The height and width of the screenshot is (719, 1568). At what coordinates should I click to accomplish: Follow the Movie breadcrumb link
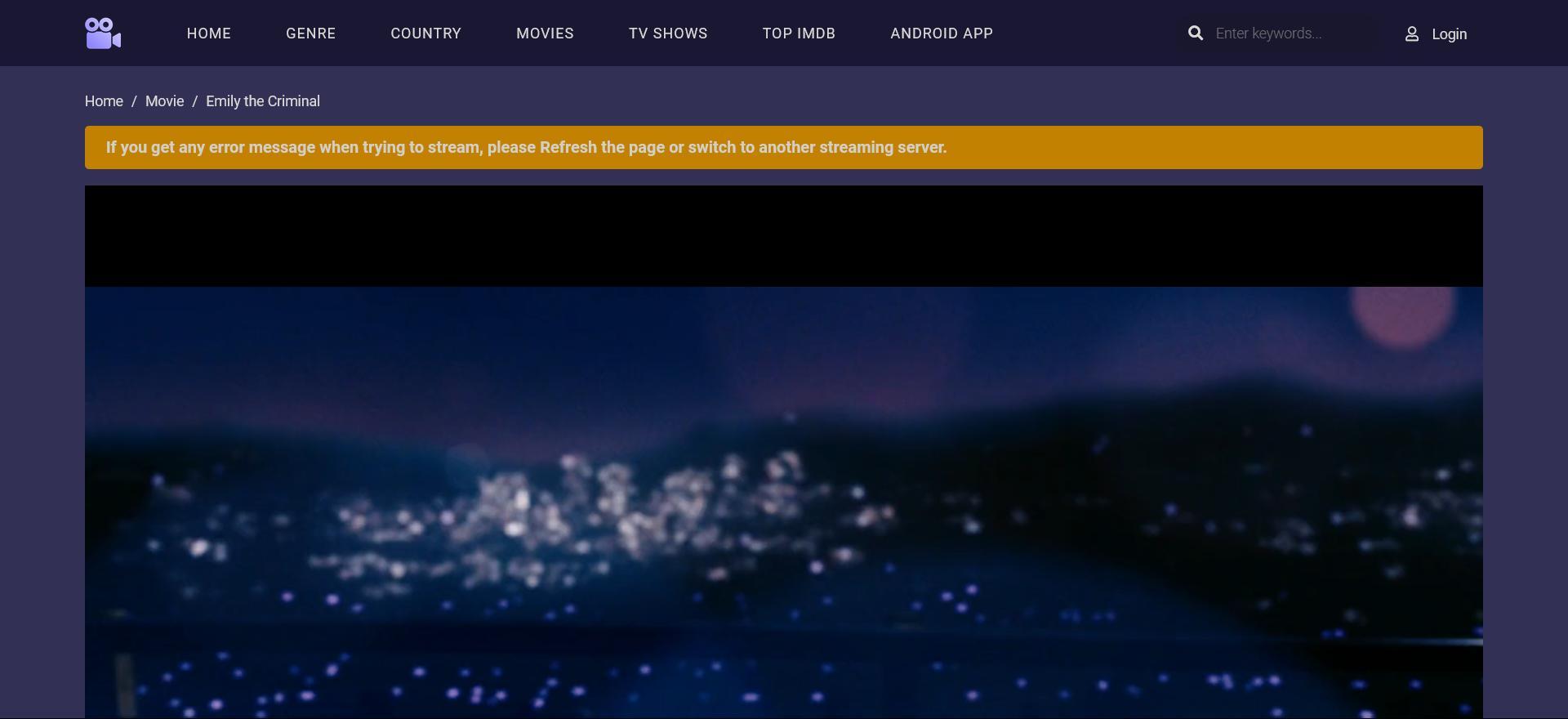pyautogui.click(x=164, y=101)
